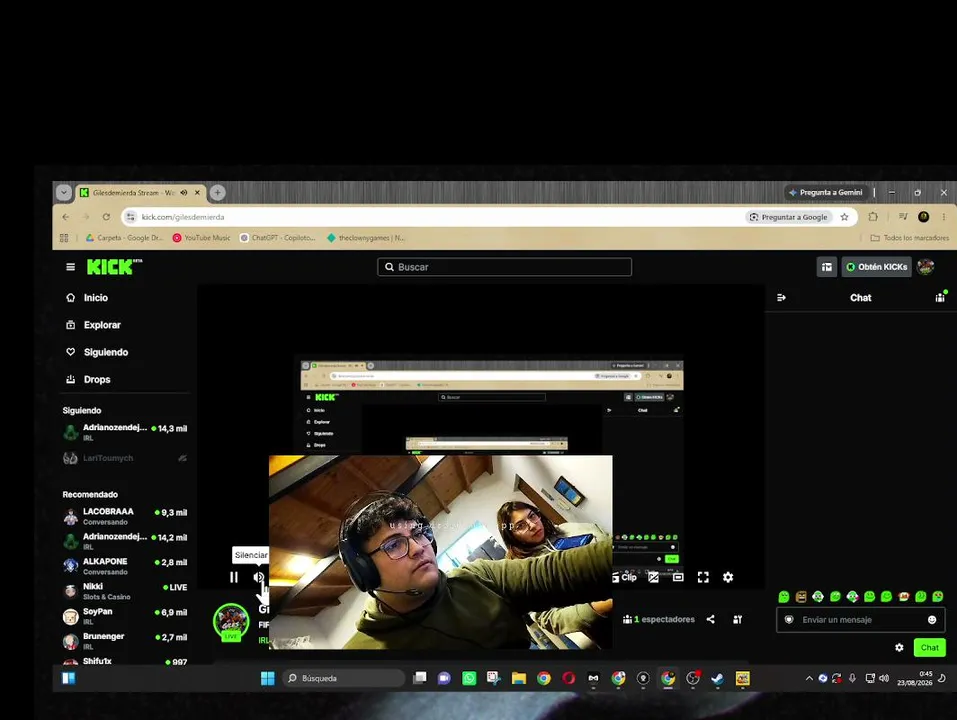Open the icon button left of Obtén KICKs
The image size is (957, 720).
click(827, 267)
